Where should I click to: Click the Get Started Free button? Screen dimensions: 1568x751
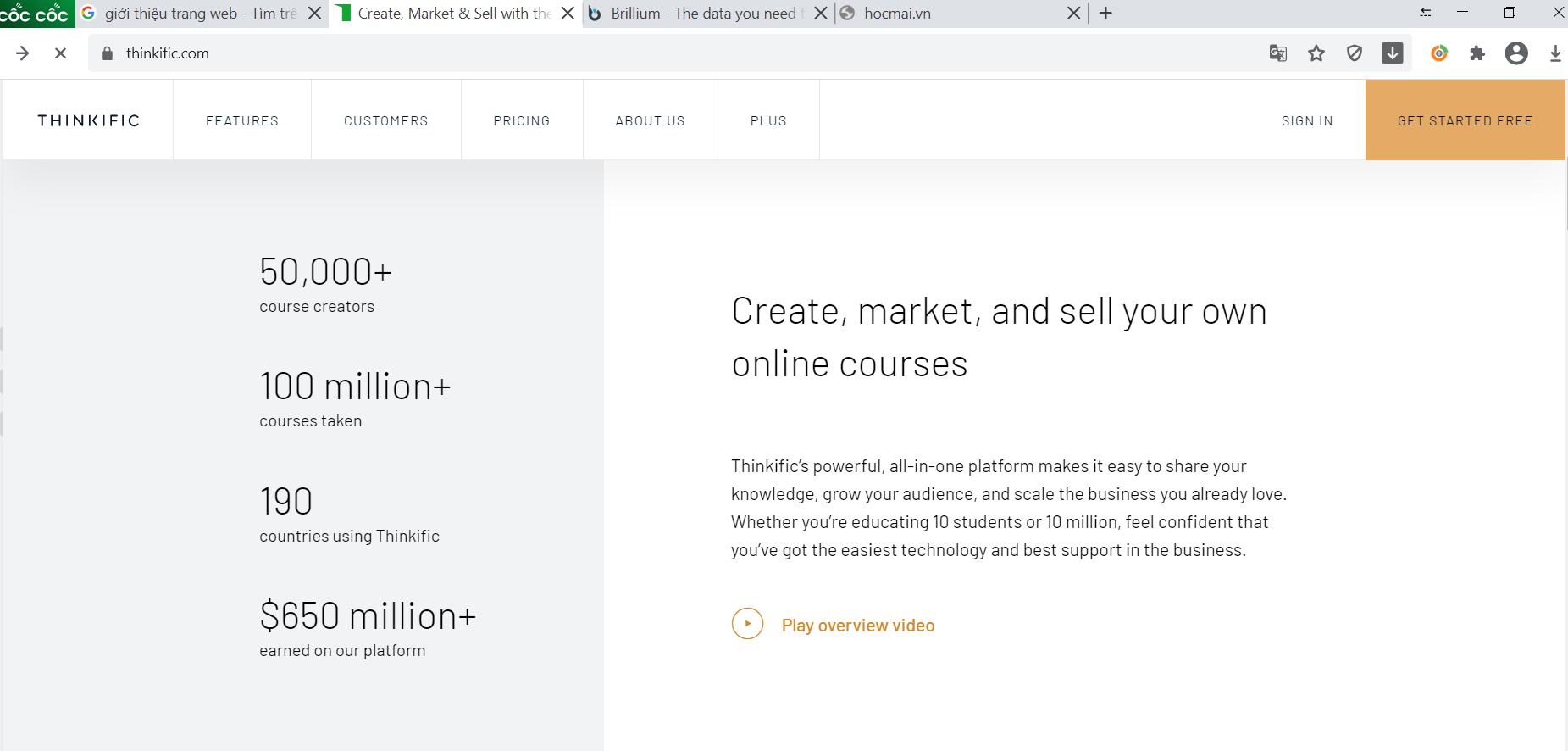click(1465, 120)
